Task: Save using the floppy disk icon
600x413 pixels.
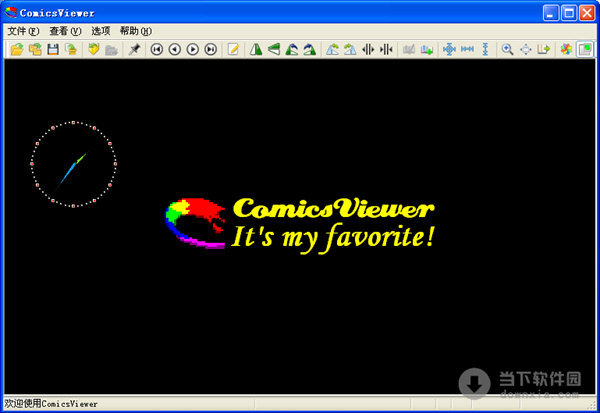Action: [53, 49]
